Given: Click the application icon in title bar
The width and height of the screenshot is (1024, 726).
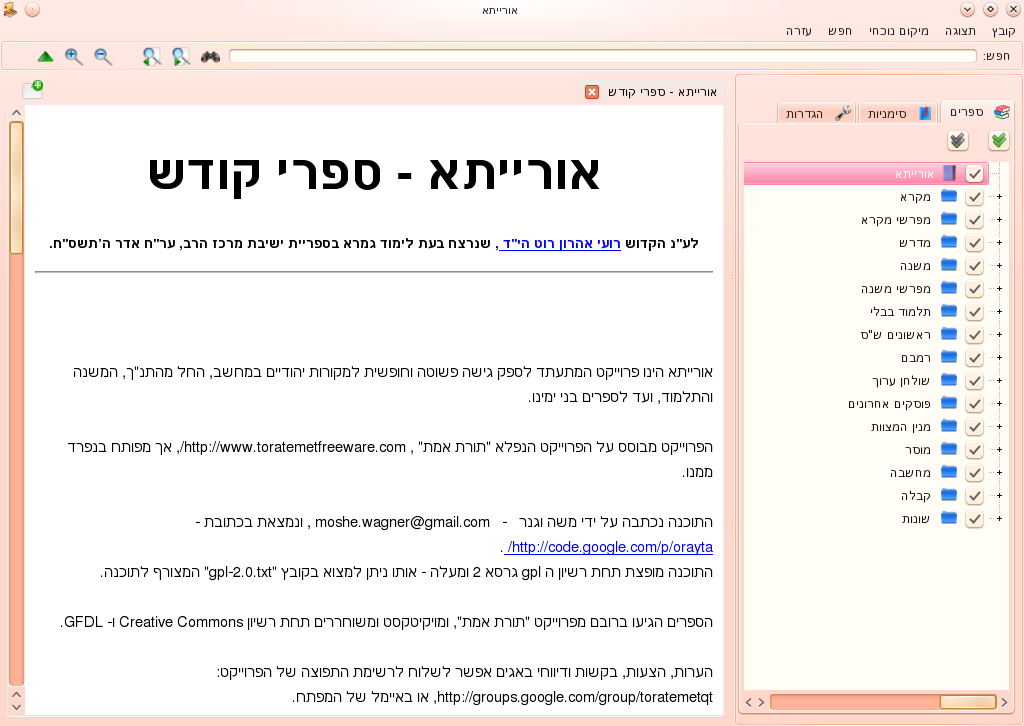Looking at the screenshot, I should pyautogui.click(x=10, y=10).
